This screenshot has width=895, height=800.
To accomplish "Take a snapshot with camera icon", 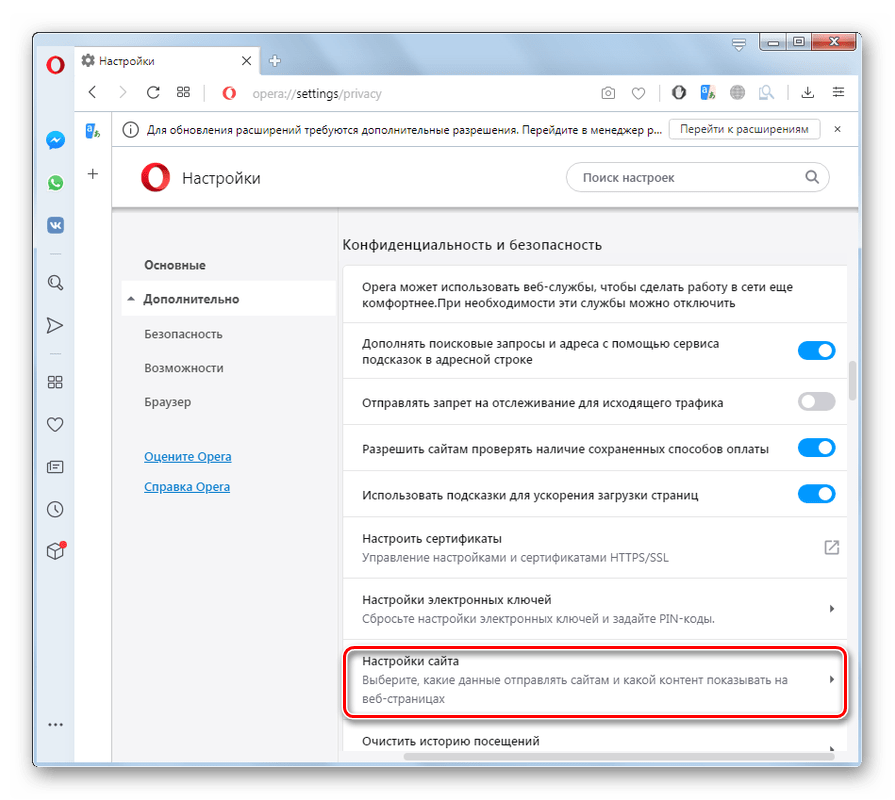I will 608,93.
